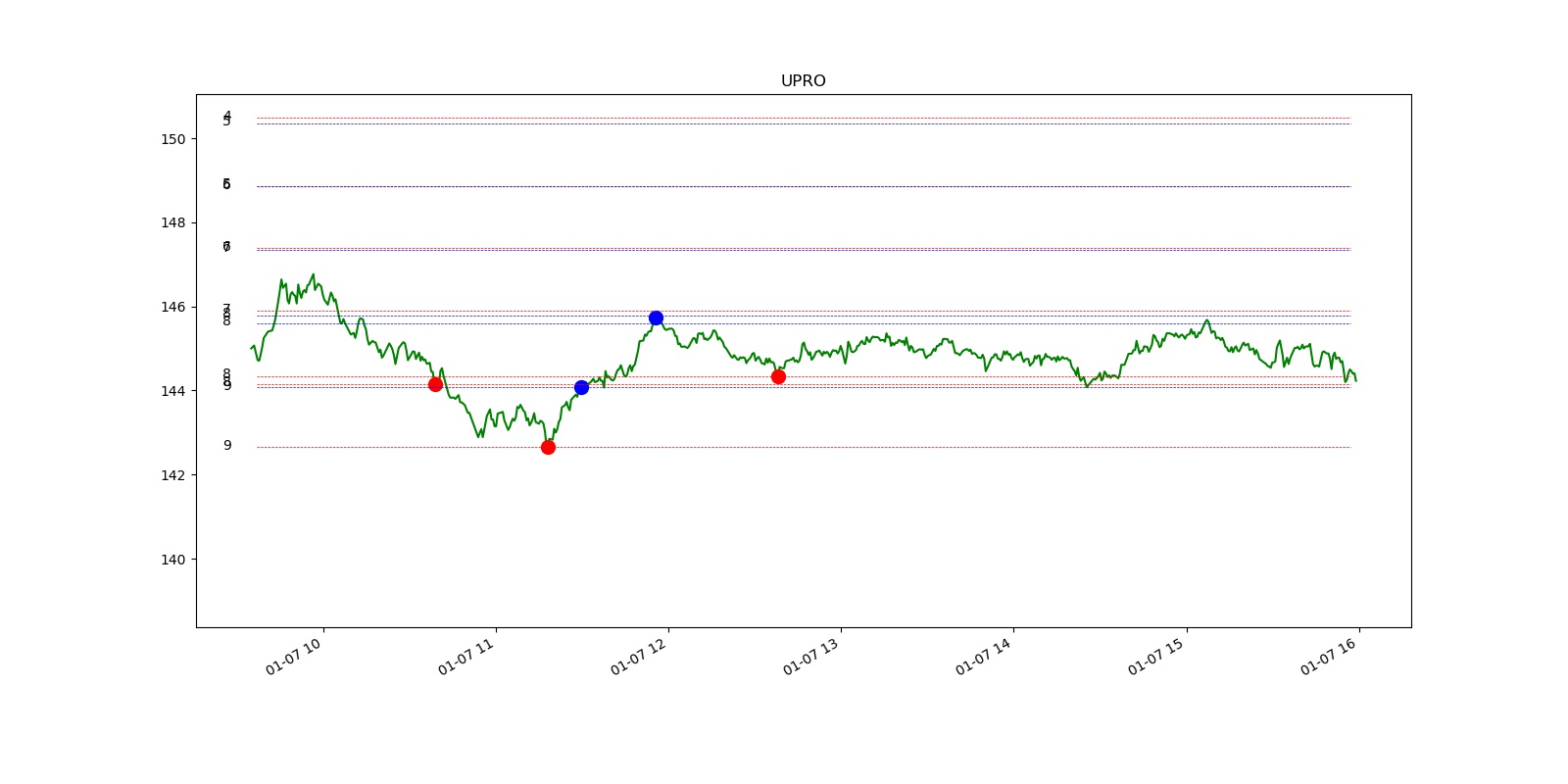This screenshot has height=784, width=1568.
Task: Select the blue marker near the 144 level
Action: pyautogui.click(x=581, y=387)
